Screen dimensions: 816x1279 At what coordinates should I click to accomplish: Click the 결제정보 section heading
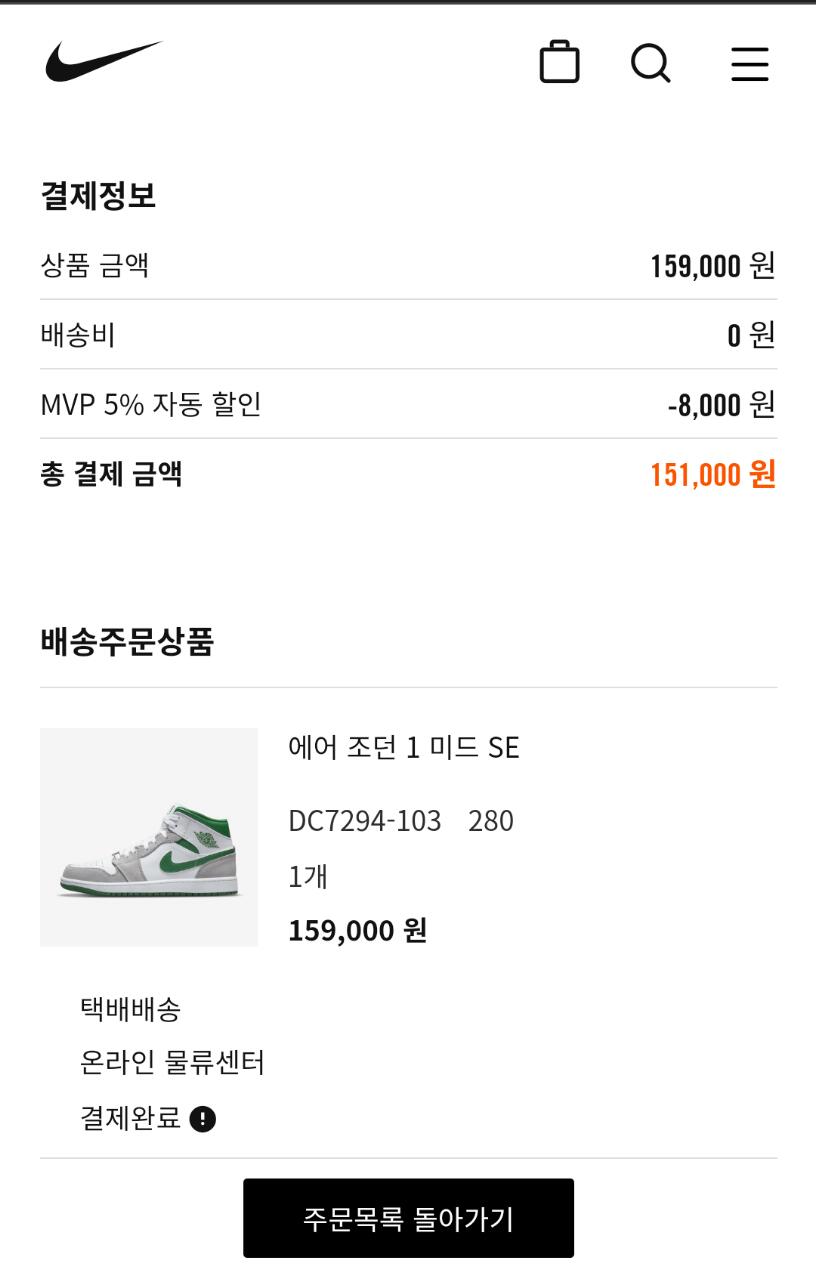click(98, 195)
